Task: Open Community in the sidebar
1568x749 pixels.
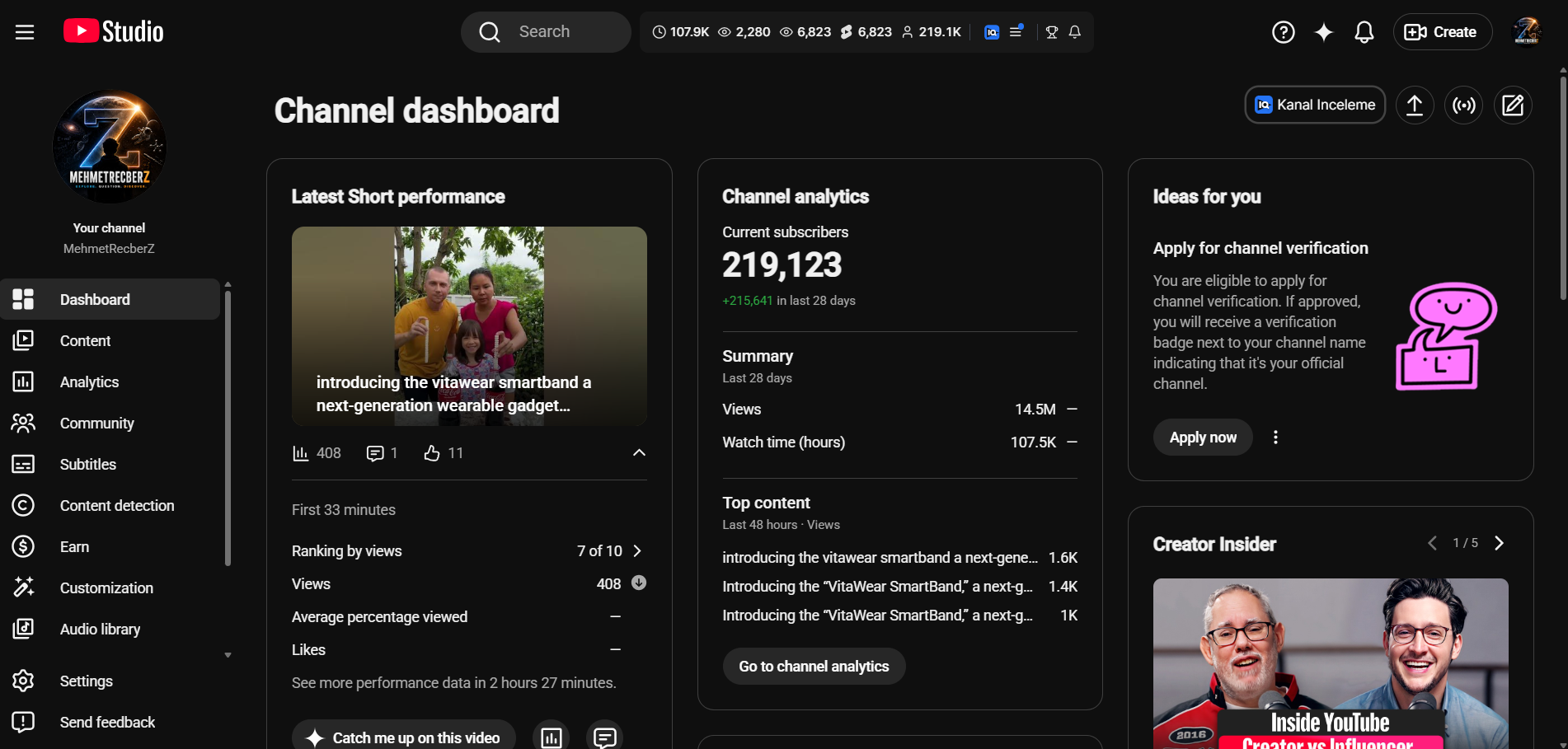Action: point(110,423)
